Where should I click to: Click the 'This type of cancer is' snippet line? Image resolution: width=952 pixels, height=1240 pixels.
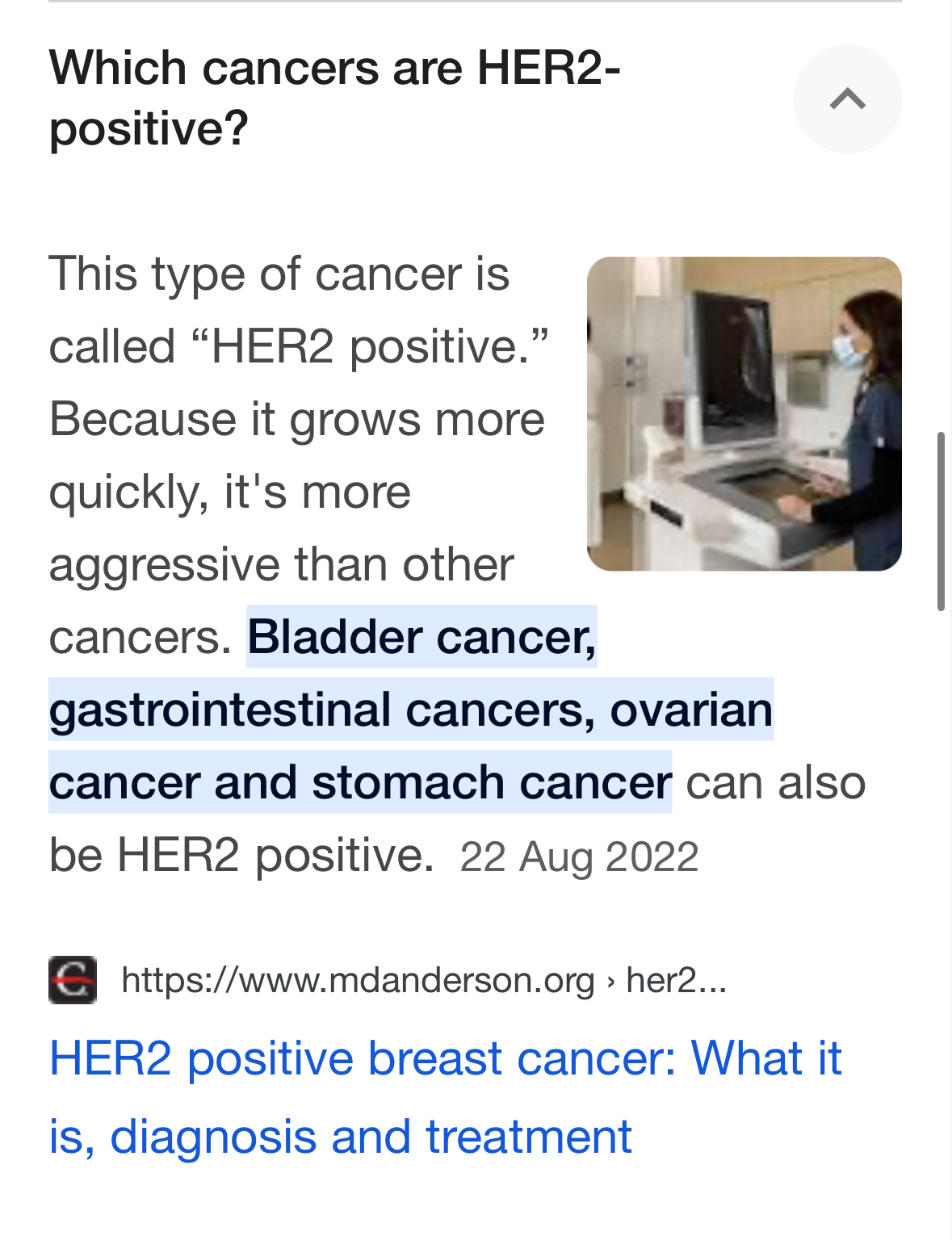pos(279,274)
